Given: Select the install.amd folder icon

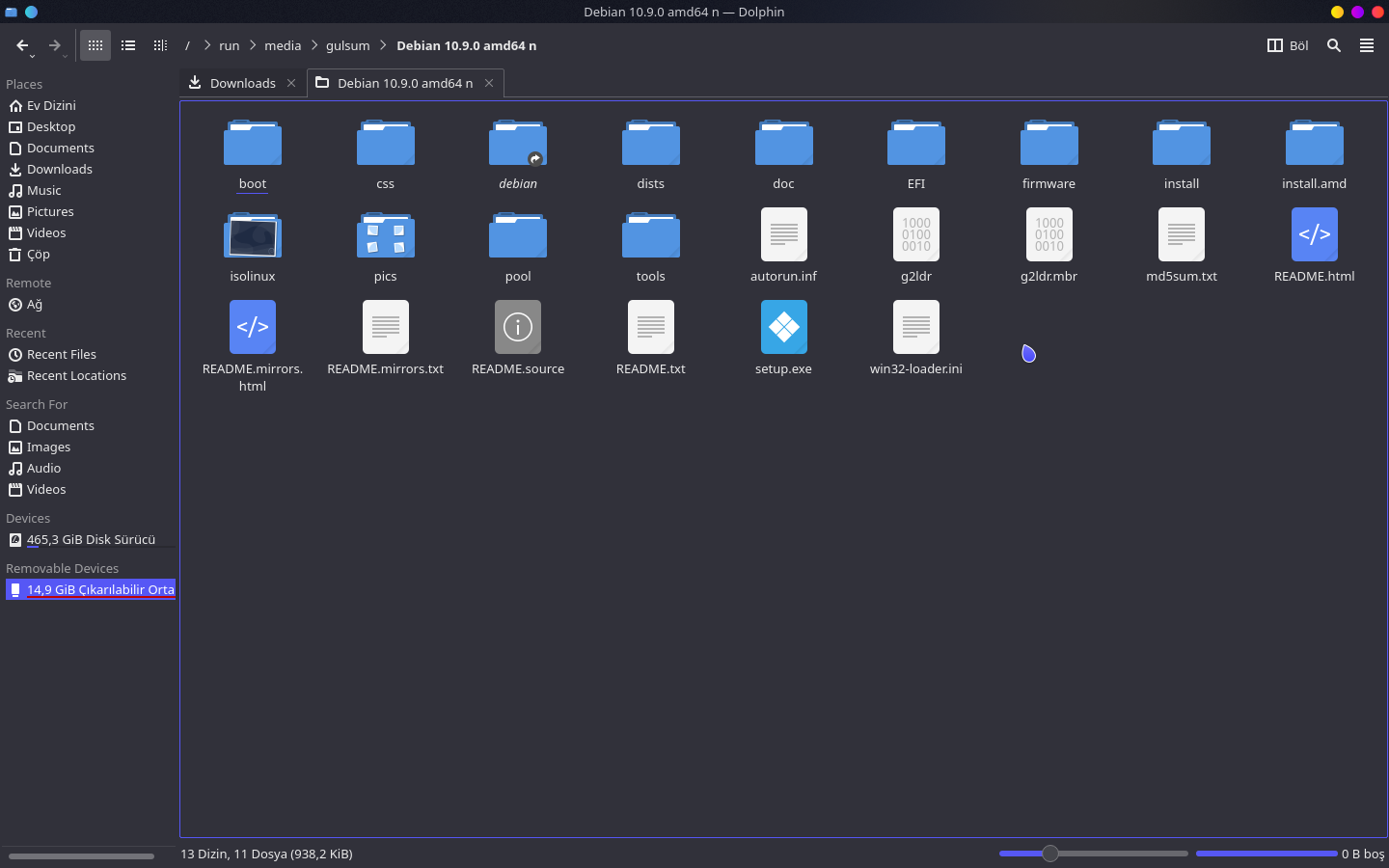Looking at the screenshot, I should pyautogui.click(x=1315, y=143).
